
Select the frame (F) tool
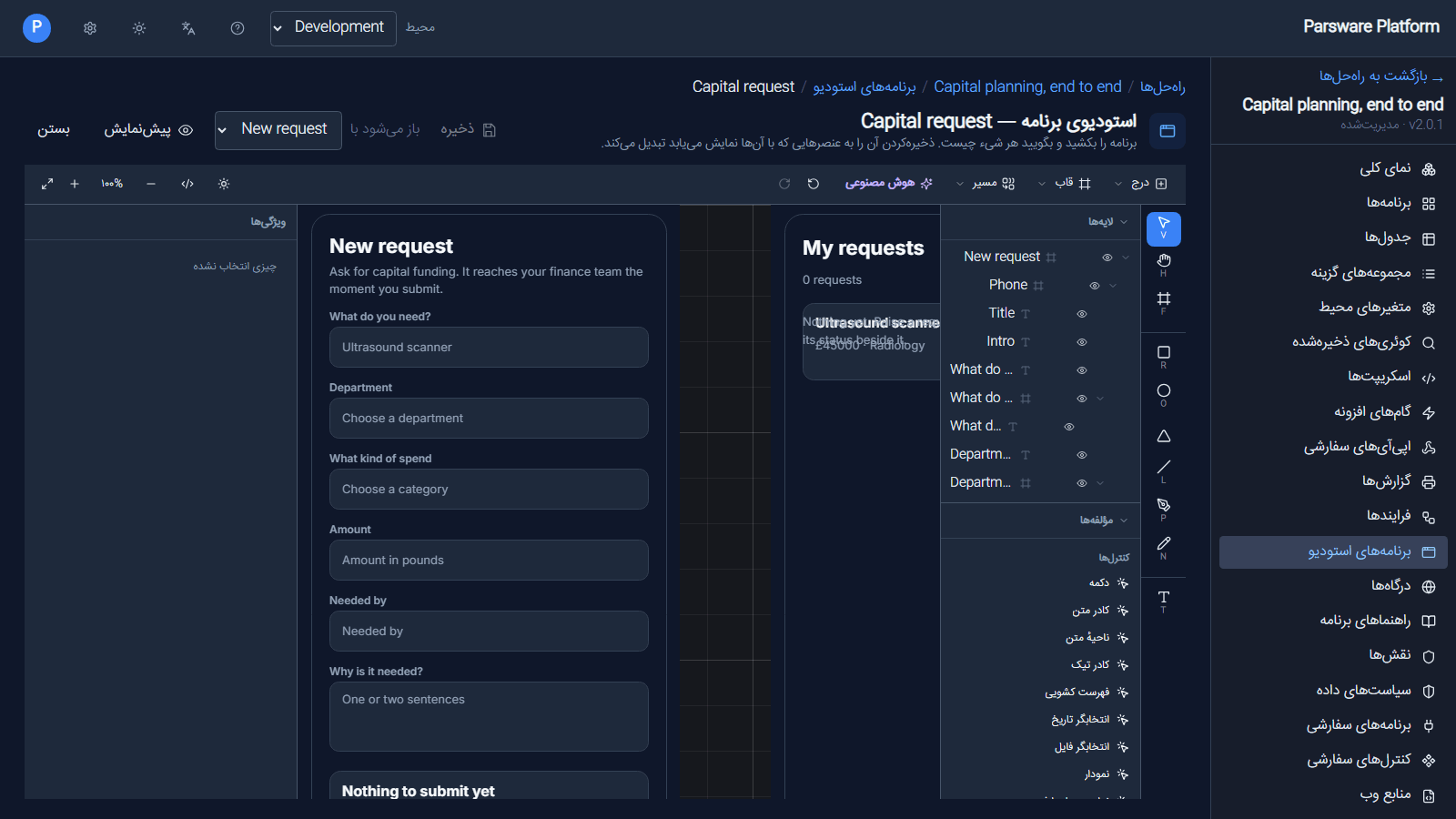coord(1163,302)
